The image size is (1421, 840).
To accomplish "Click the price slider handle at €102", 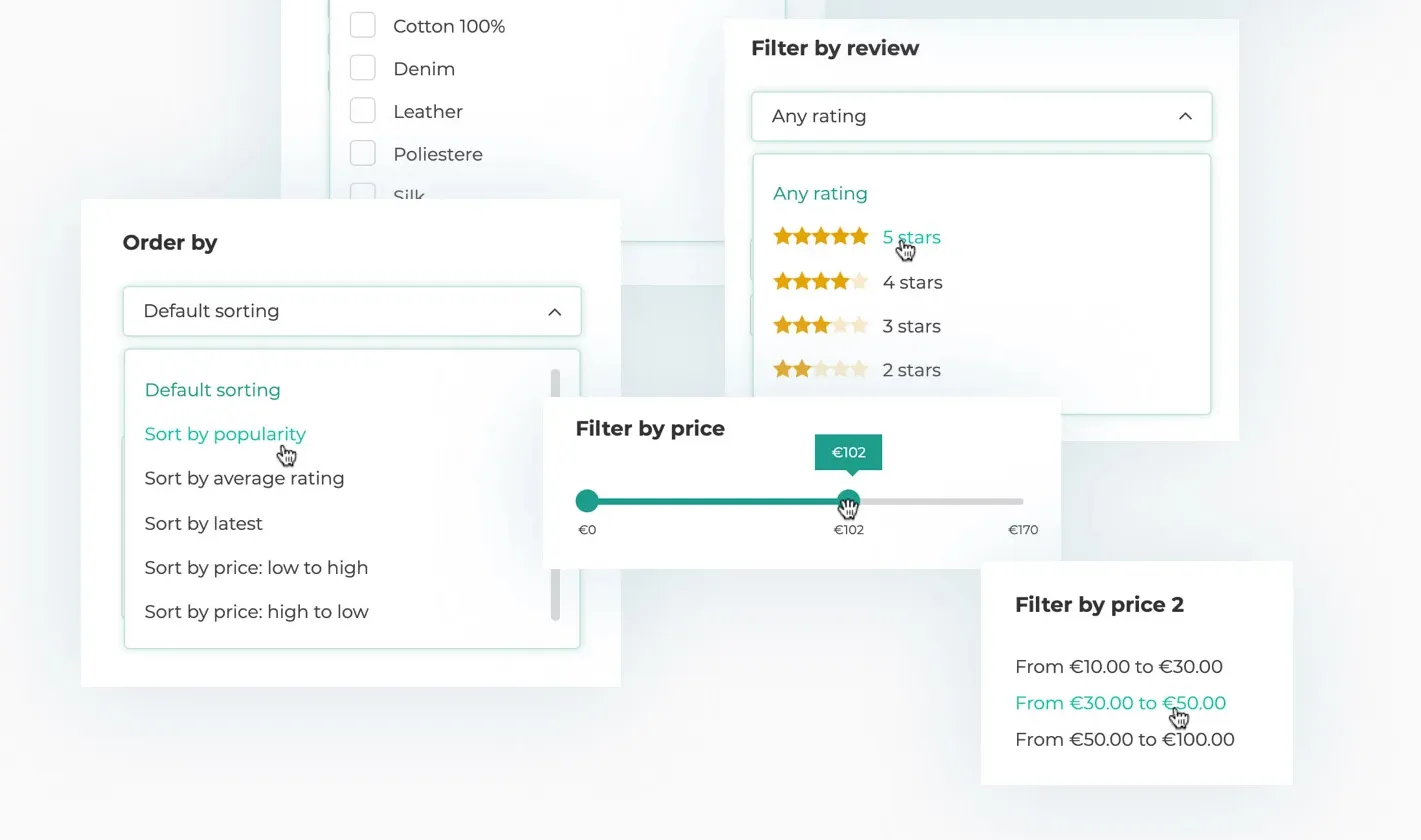I will 848,501.
